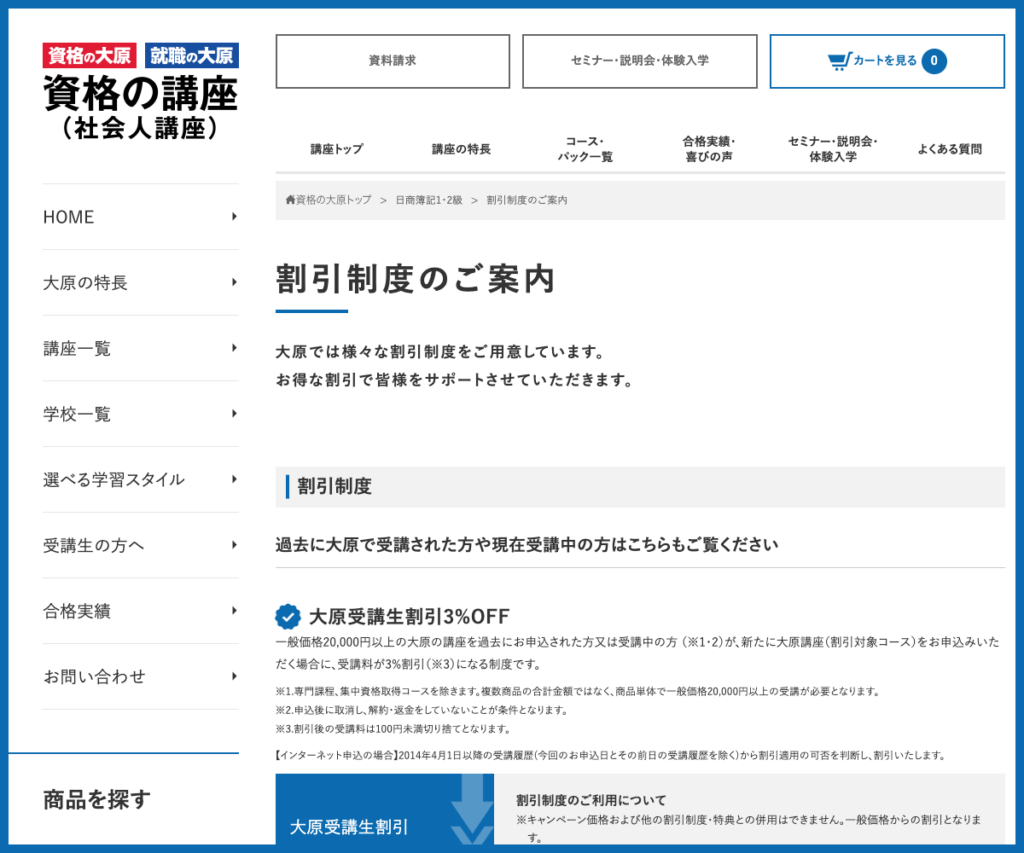1024x853 pixels.
Task: Expand the arrow next to 学校一覧
Action: [234, 413]
